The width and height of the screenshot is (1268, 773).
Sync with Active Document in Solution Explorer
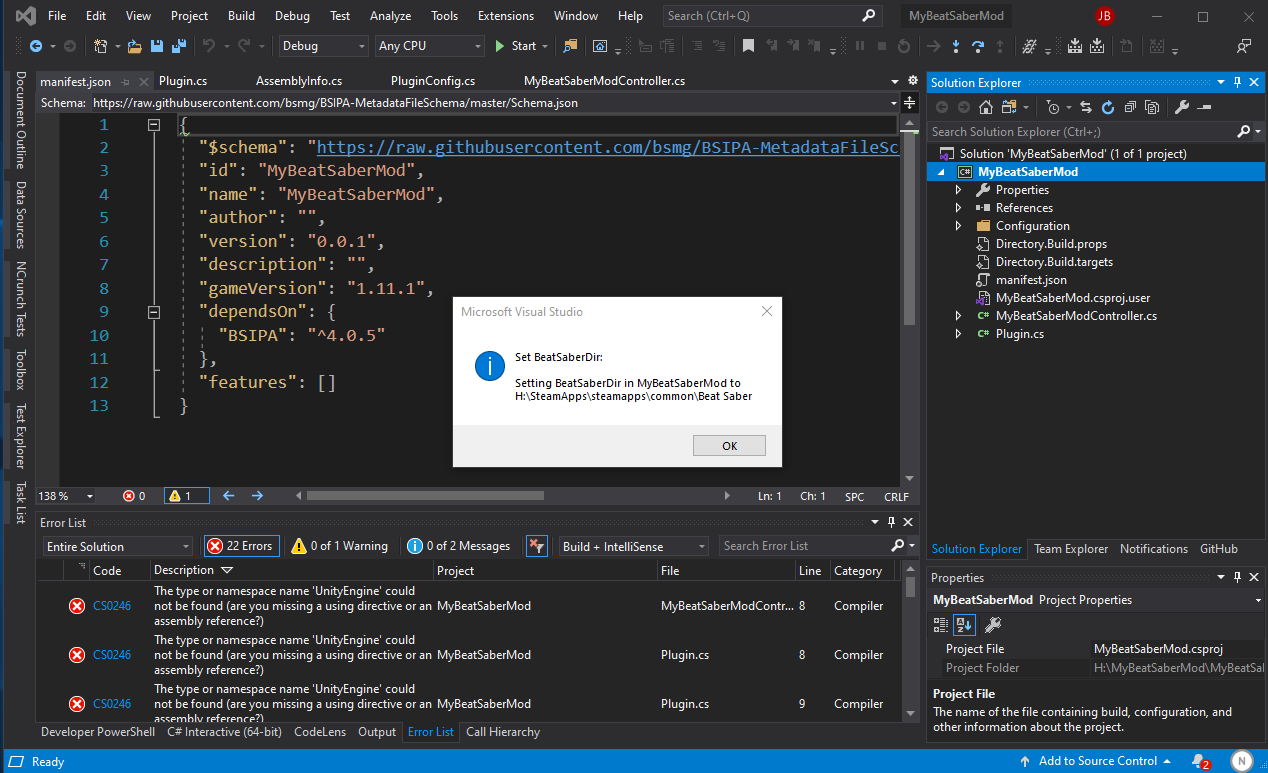click(x=1087, y=107)
